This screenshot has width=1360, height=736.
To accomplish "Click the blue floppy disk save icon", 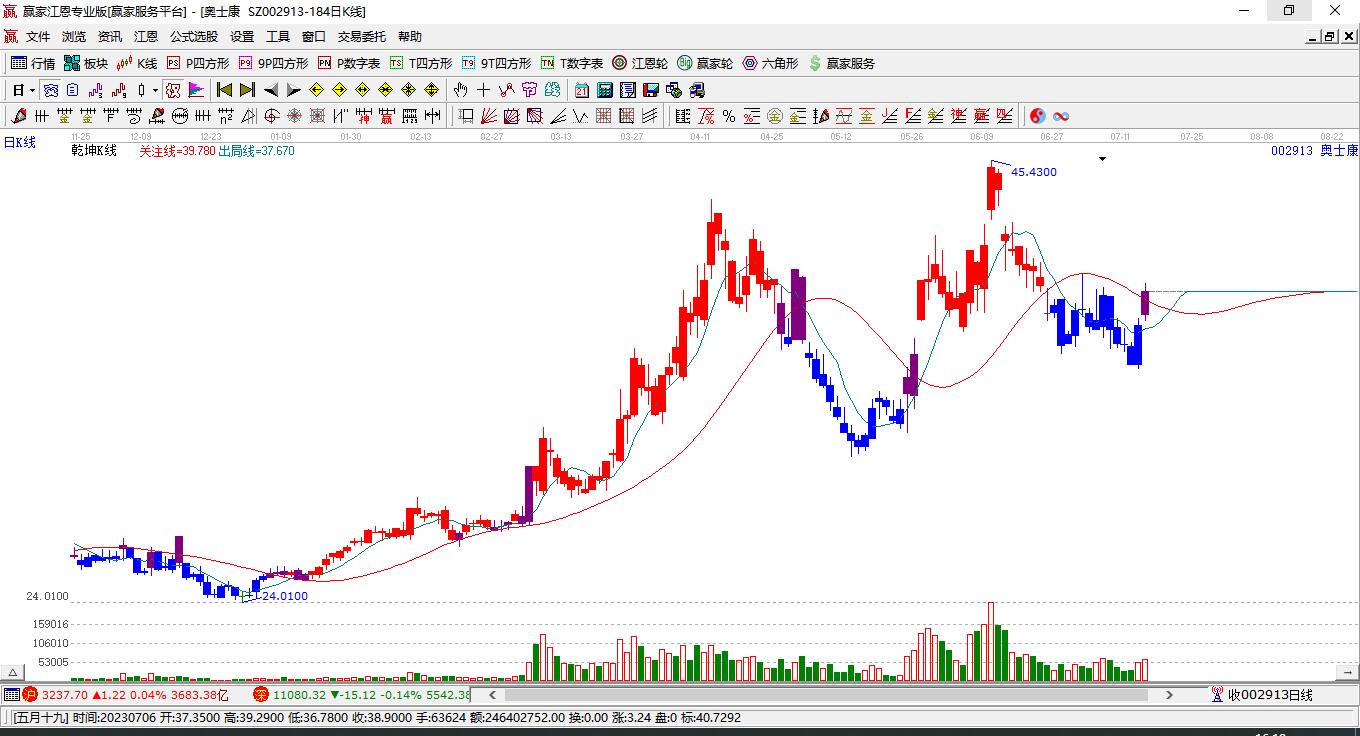I will (x=650, y=90).
